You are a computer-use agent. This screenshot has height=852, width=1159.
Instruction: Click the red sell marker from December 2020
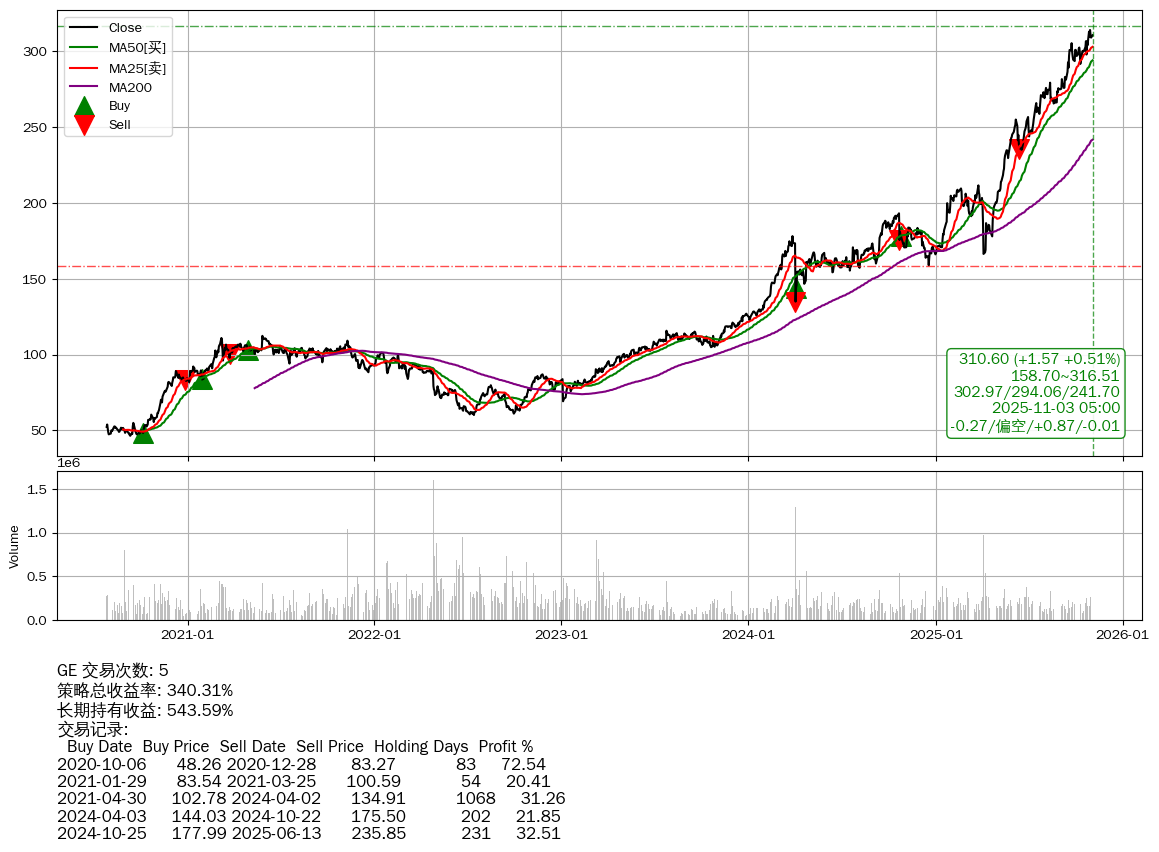point(183,379)
